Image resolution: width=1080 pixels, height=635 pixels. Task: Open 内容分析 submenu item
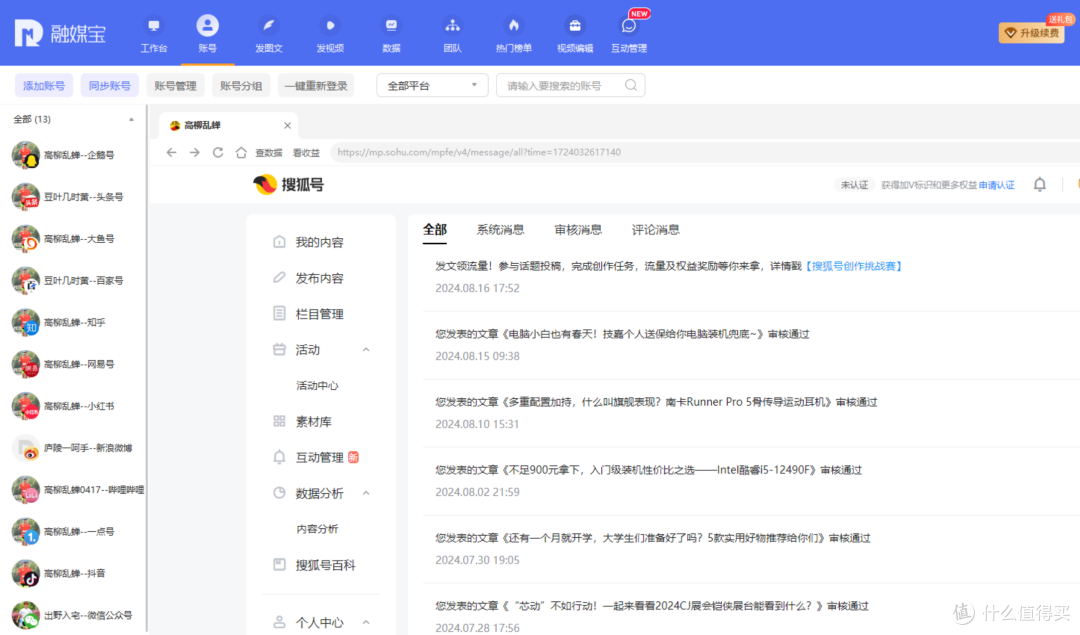point(317,529)
